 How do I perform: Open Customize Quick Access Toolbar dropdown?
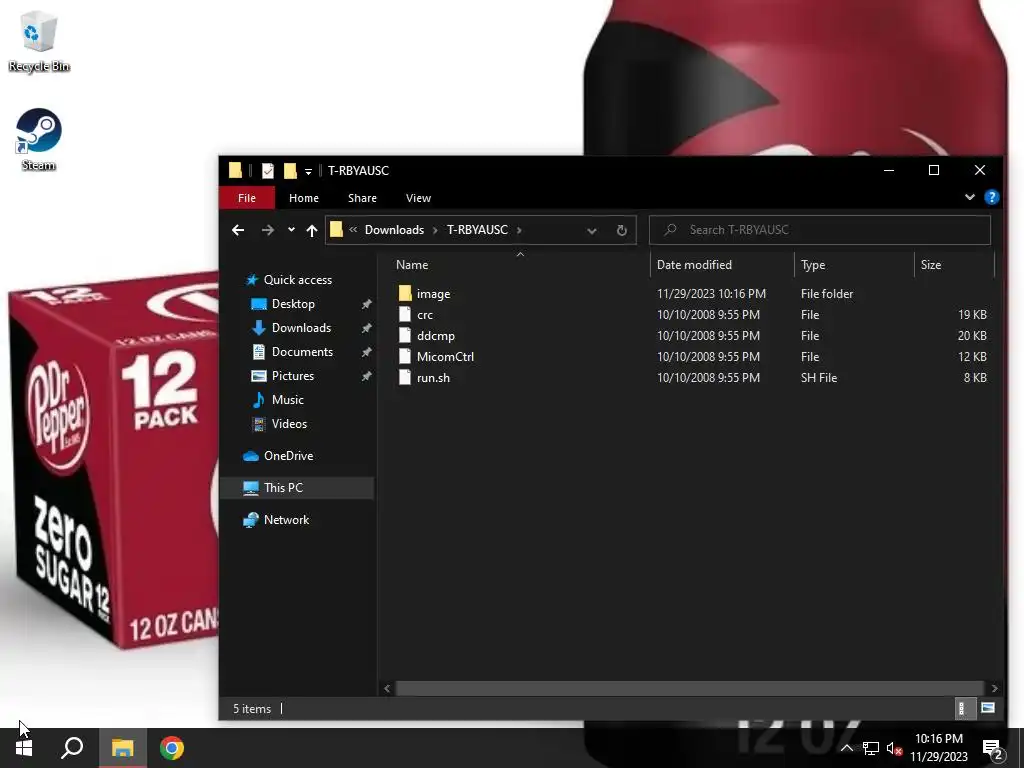[308, 172]
